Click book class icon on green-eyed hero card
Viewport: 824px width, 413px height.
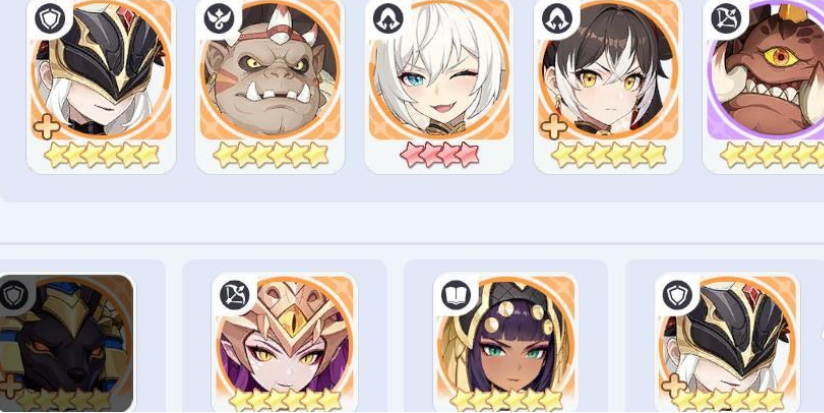click(x=456, y=296)
